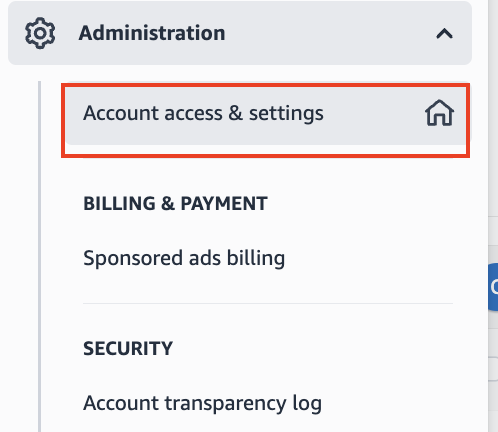The height and width of the screenshot is (432, 498).
Task: Click the word 'Sponsored' in the billing entry
Action: 133,259
